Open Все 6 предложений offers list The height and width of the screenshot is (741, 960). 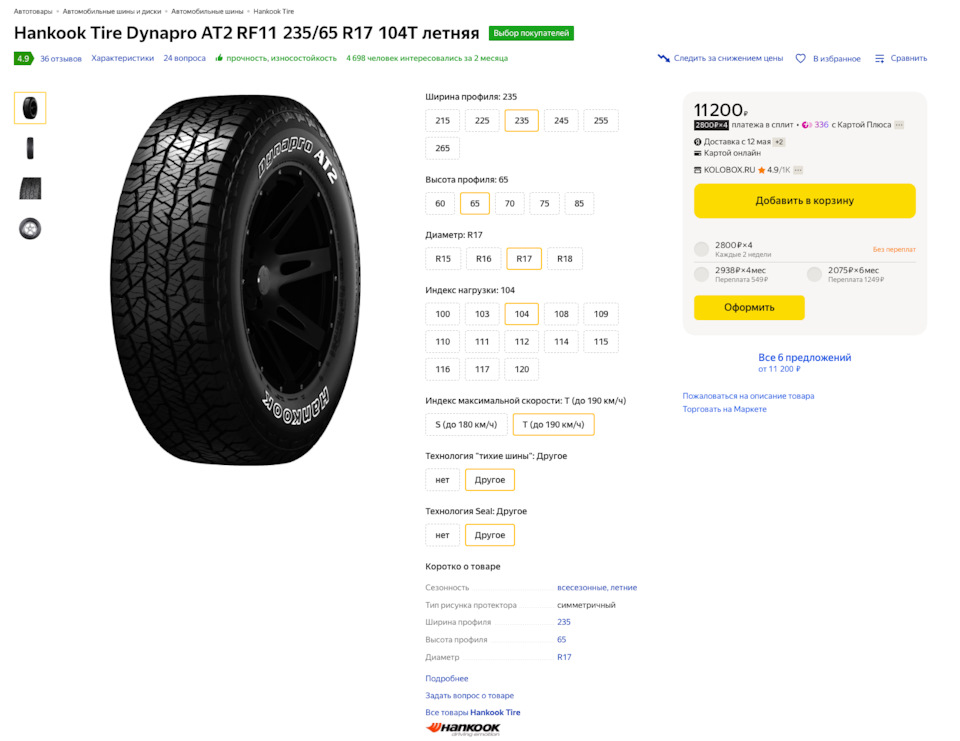coord(804,358)
